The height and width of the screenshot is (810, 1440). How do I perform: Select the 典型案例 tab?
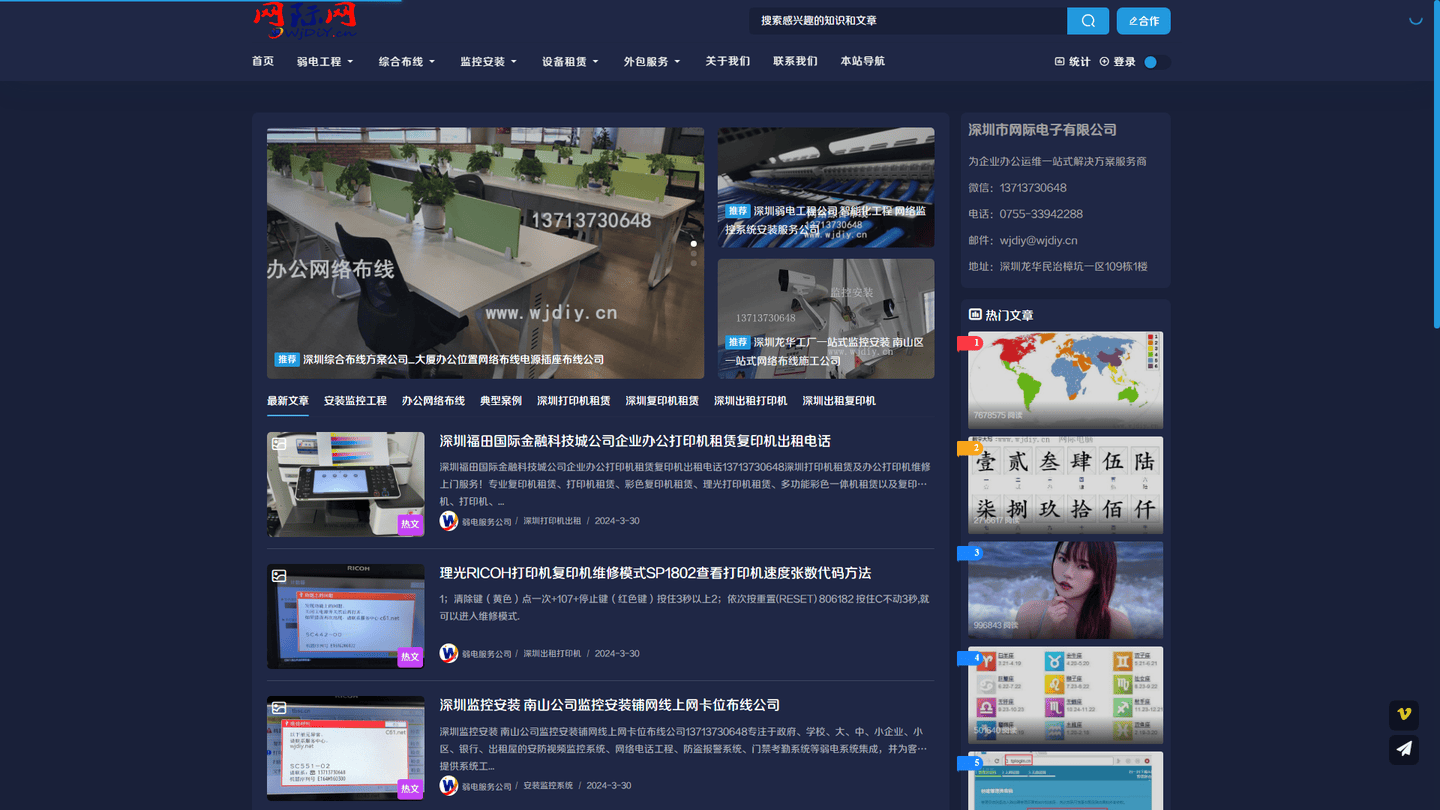click(x=501, y=401)
